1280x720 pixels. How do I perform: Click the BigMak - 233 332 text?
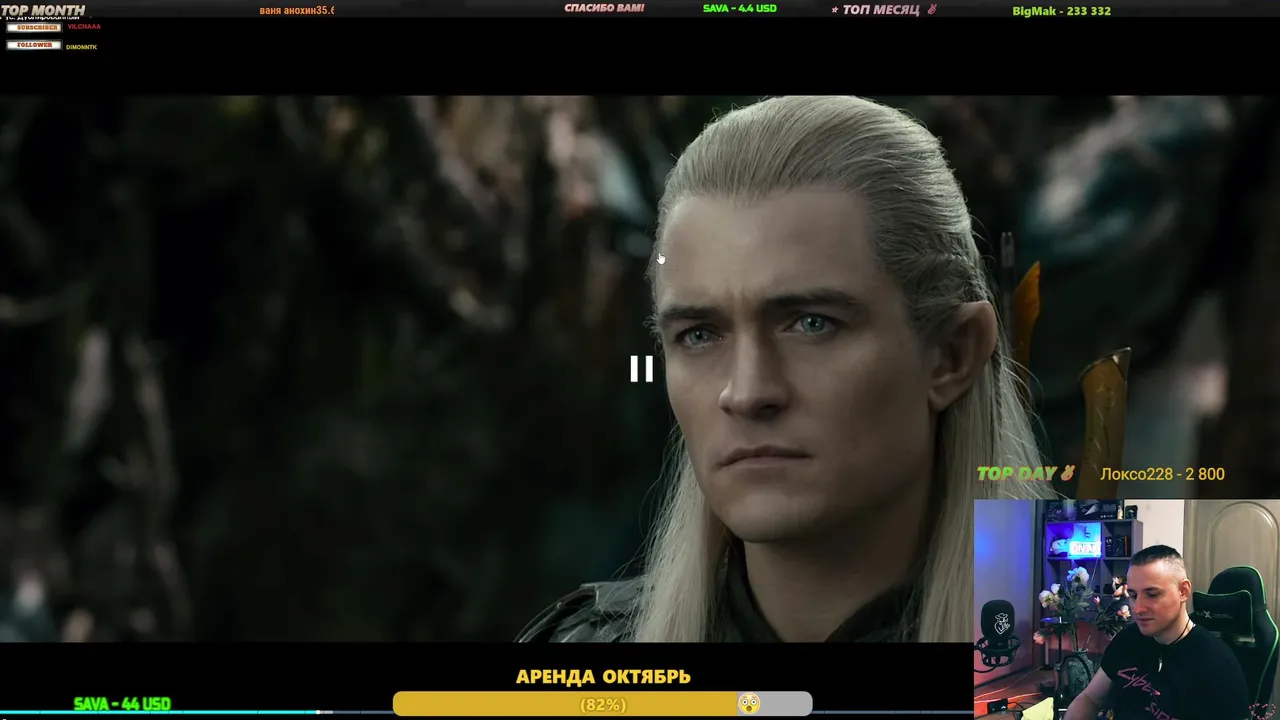pos(1061,11)
